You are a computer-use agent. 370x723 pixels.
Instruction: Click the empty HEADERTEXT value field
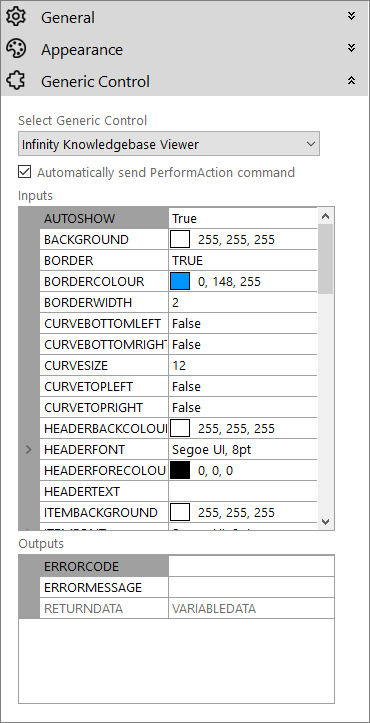click(243, 492)
